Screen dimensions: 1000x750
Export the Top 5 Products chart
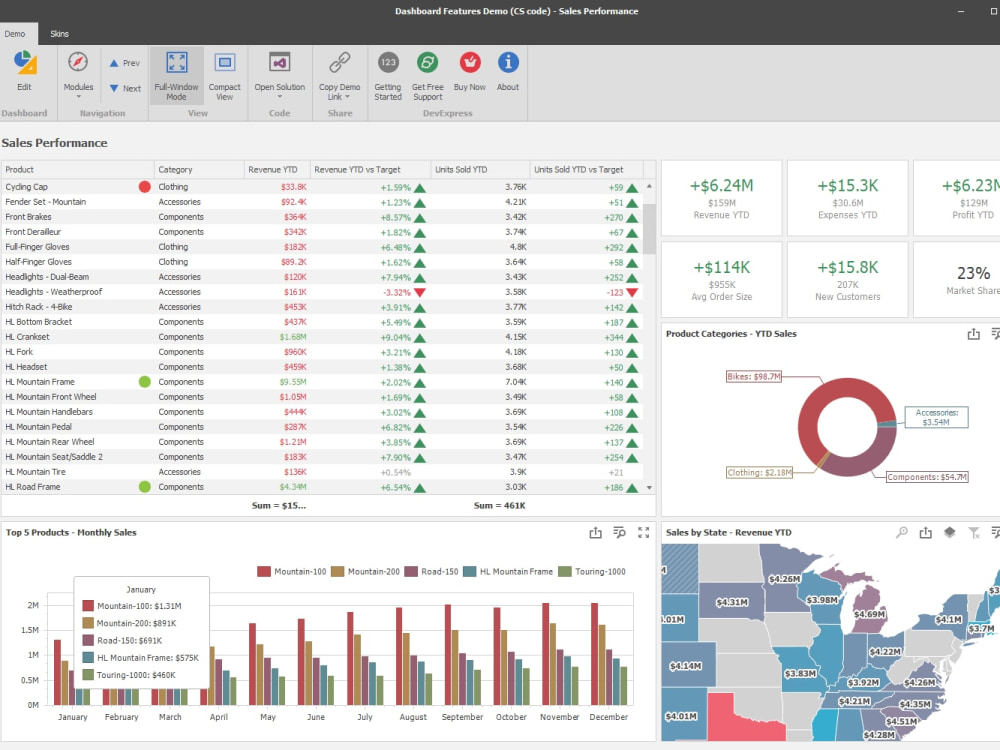point(595,533)
